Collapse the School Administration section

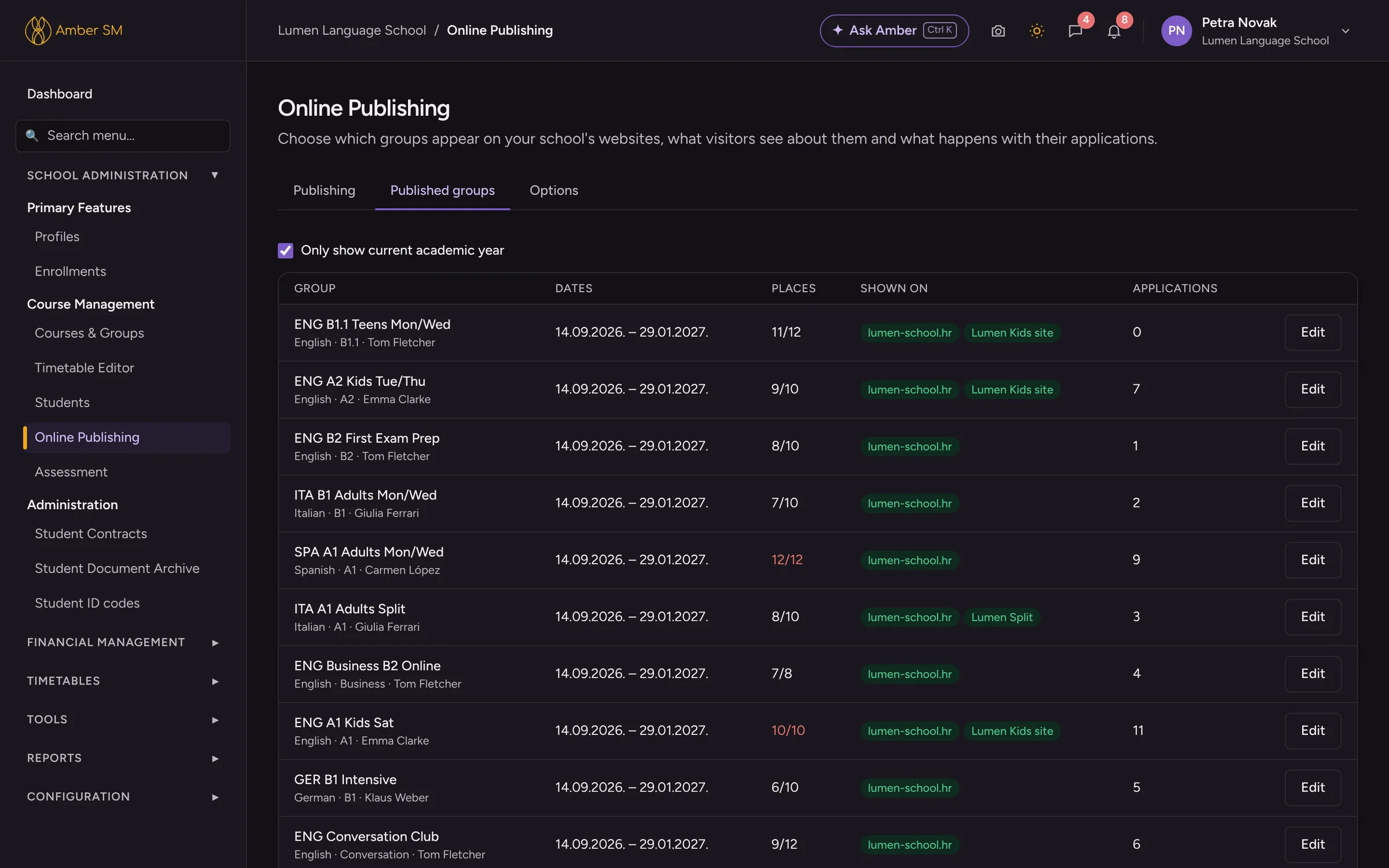pos(215,175)
